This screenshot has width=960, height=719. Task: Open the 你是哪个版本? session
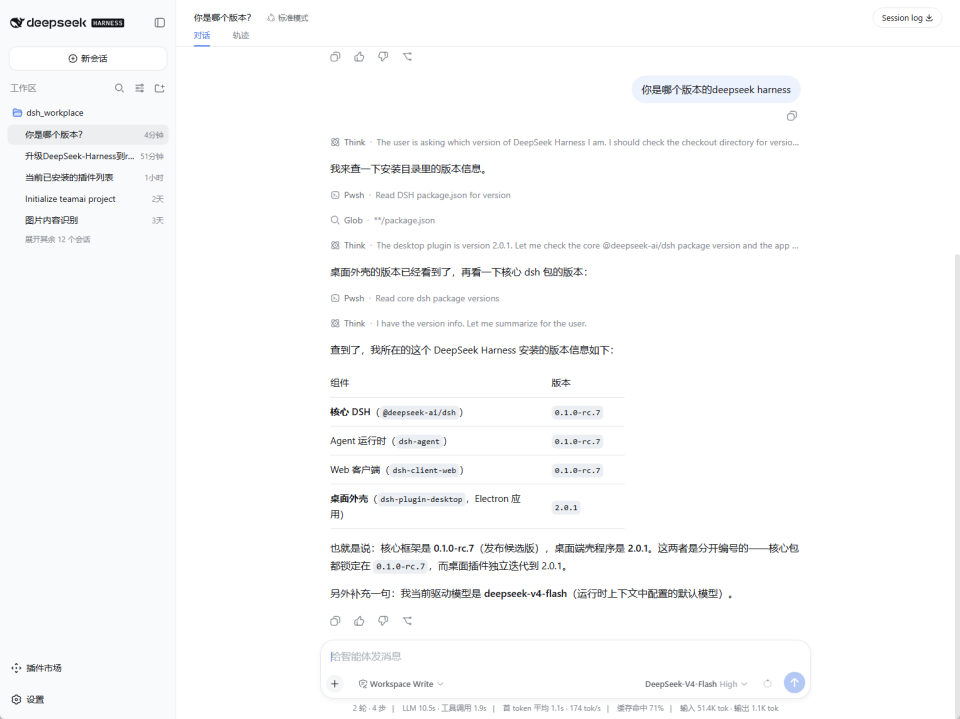[88, 135]
